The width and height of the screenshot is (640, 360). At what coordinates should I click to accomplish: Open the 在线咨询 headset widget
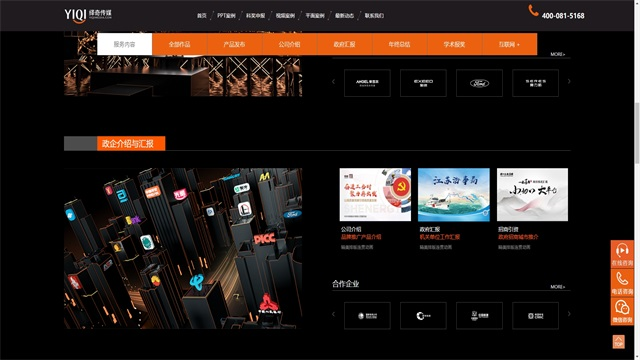pos(622,254)
